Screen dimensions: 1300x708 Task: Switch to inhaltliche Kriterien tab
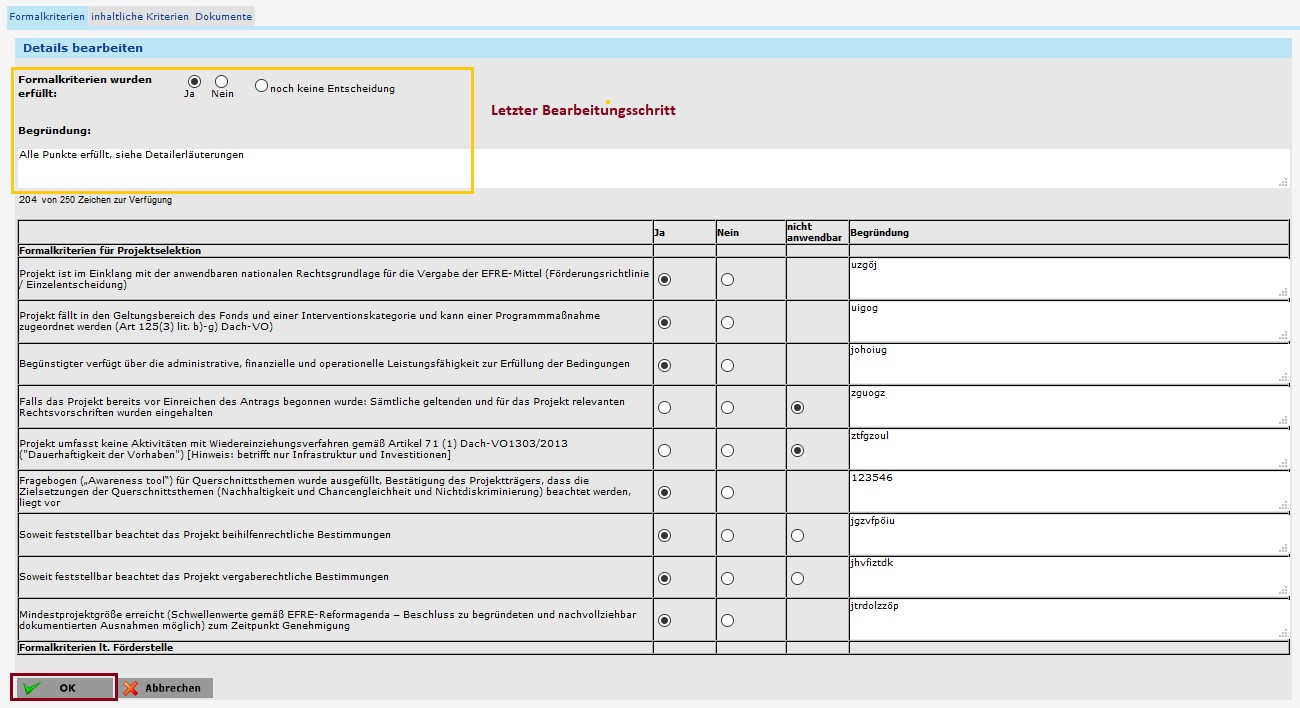[140, 16]
